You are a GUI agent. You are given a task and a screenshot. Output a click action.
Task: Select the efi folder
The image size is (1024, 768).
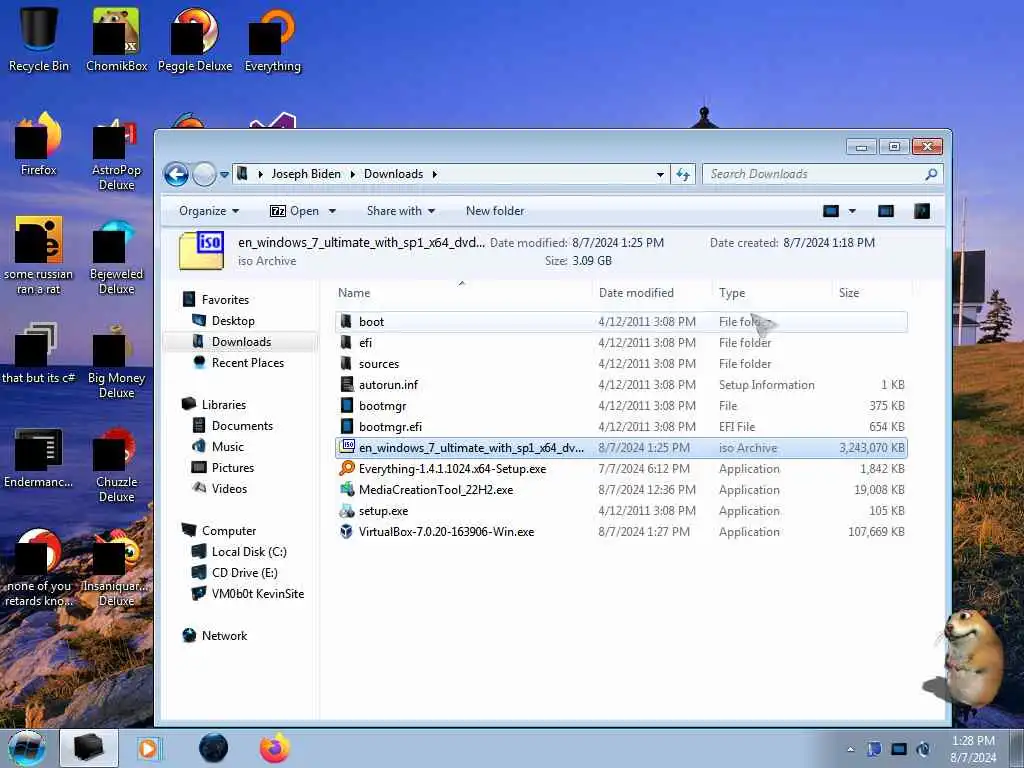(620, 343)
